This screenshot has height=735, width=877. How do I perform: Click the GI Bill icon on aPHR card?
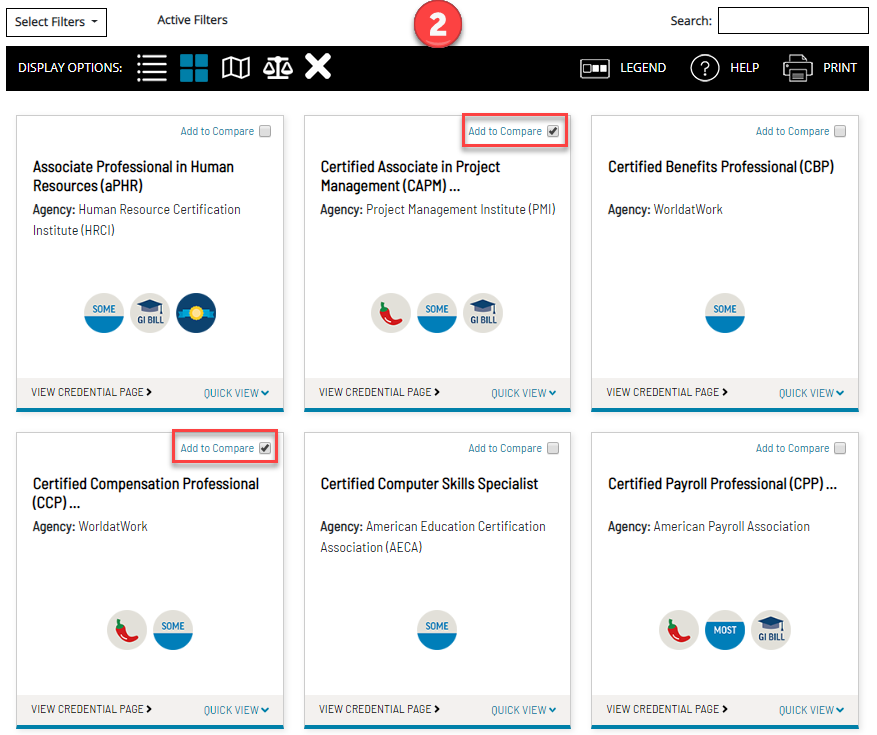click(x=150, y=313)
